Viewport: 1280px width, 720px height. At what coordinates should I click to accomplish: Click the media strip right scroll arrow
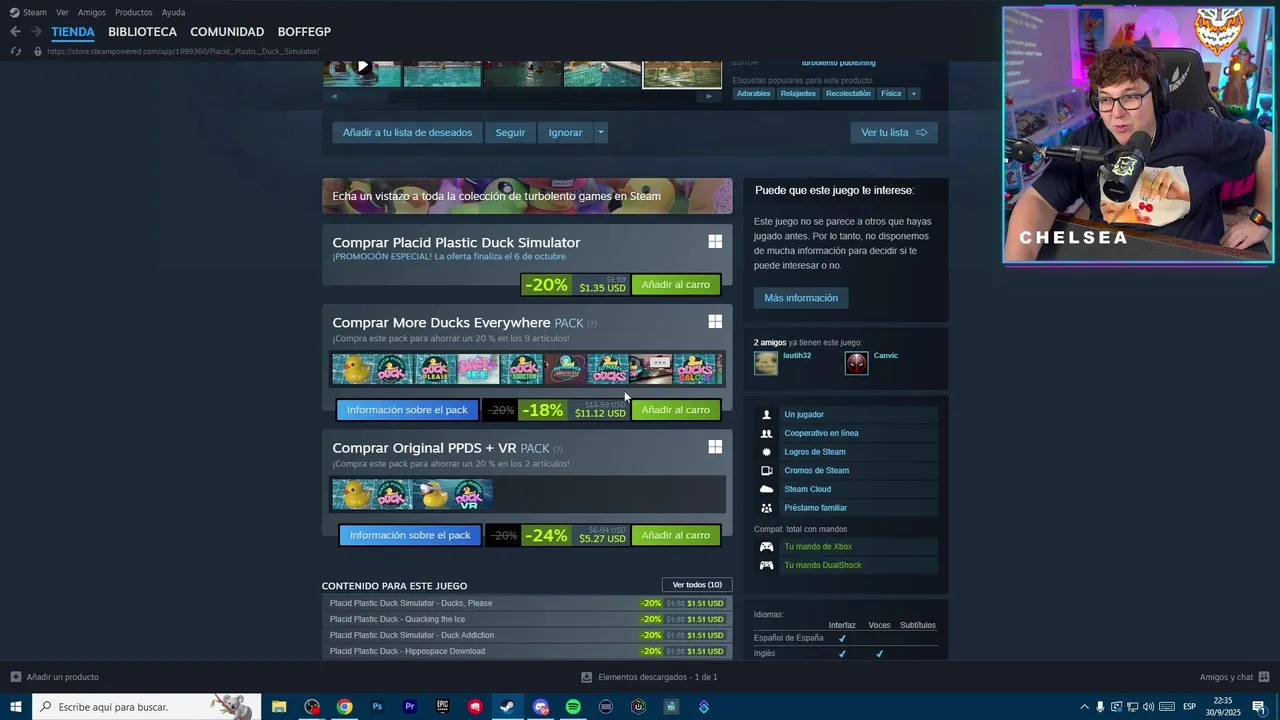[709, 96]
